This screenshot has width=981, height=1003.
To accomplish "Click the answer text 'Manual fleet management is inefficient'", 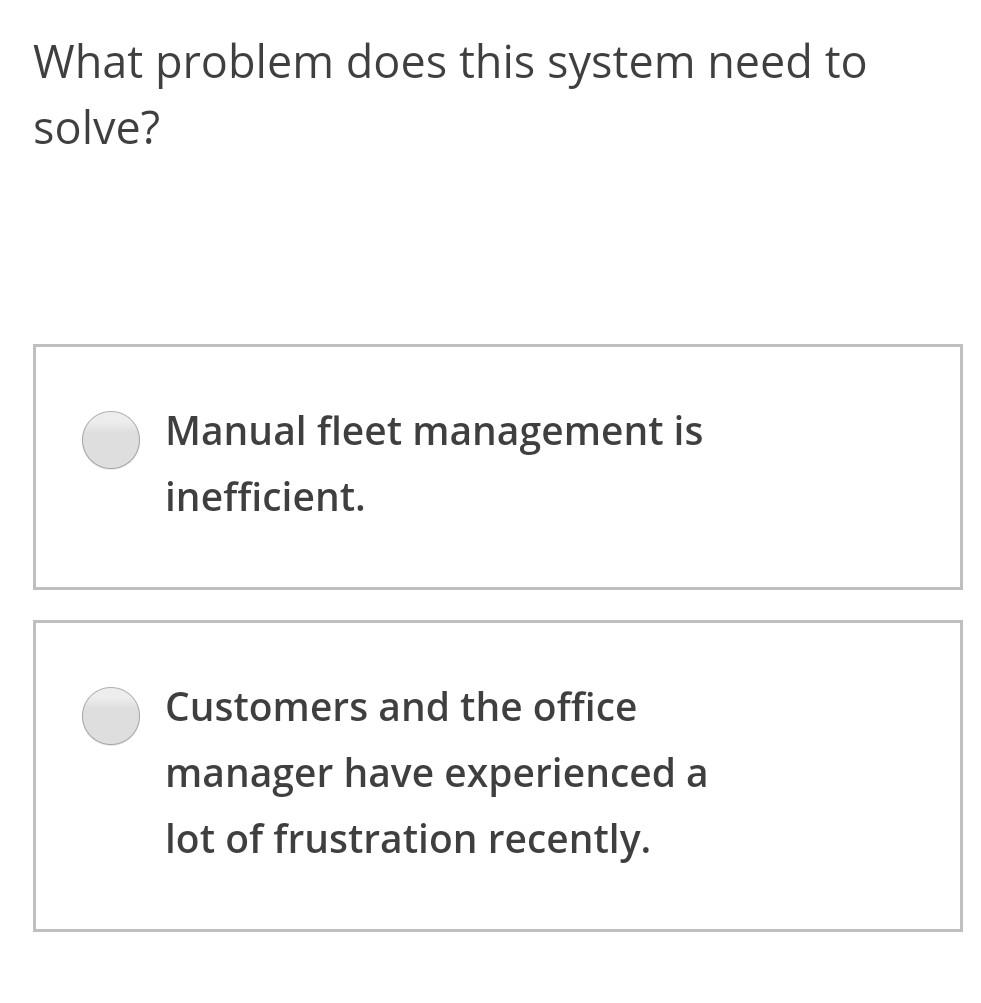I will coord(435,463).
